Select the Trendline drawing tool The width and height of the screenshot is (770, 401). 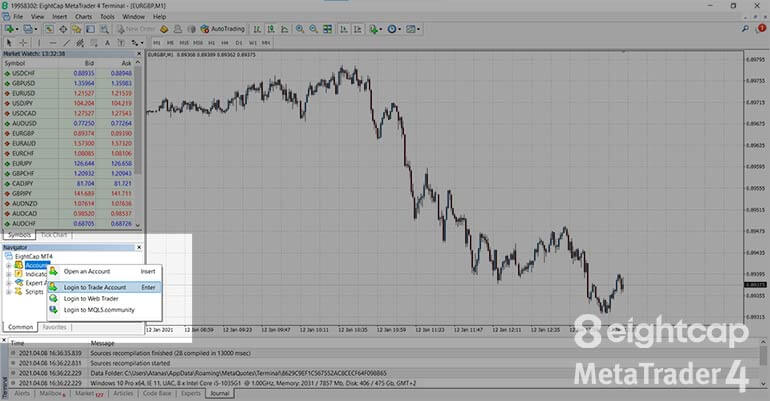(x=66, y=43)
